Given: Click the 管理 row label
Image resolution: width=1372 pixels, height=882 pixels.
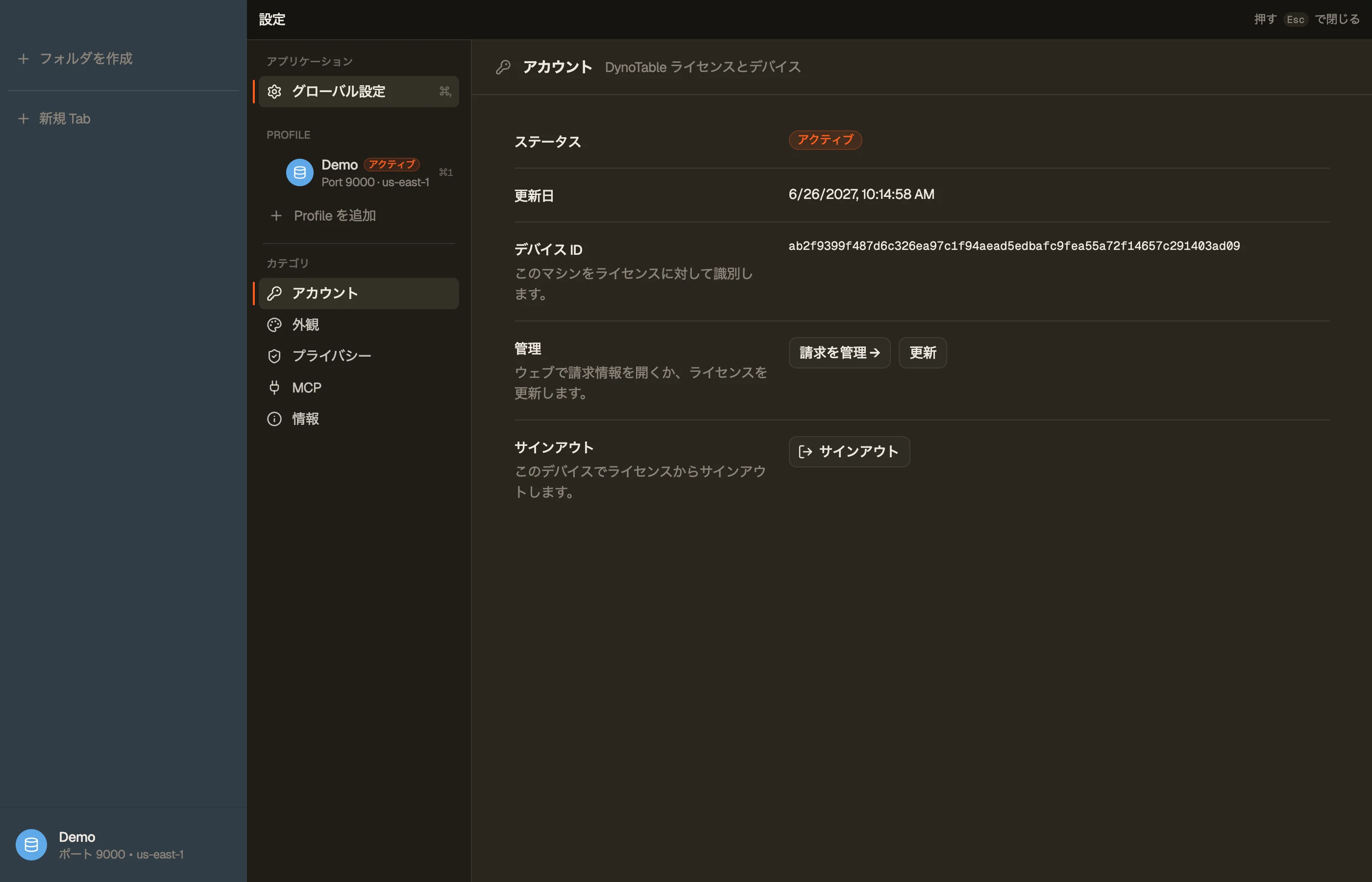Looking at the screenshot, I should [527, 349].
